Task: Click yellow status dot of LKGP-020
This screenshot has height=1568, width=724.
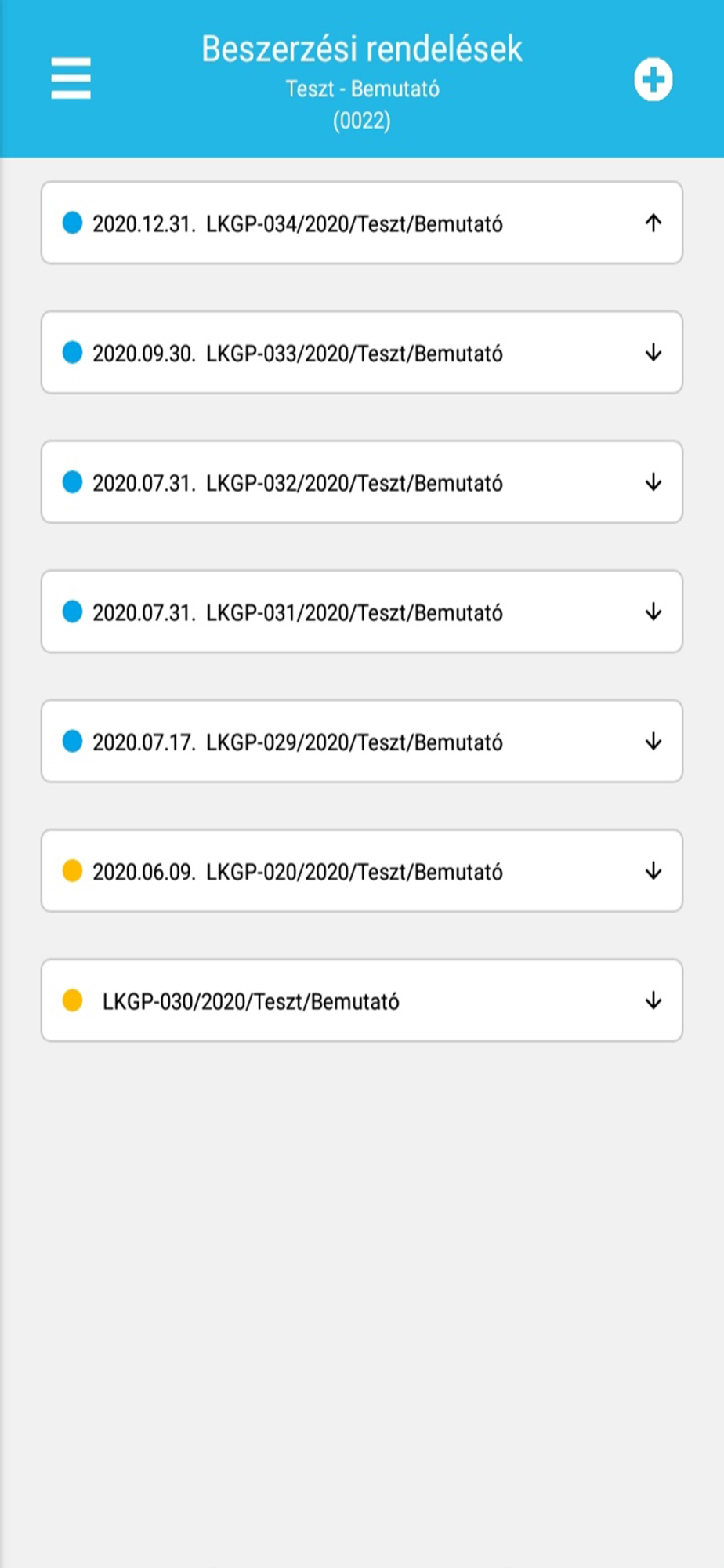Action: [72, 871]
